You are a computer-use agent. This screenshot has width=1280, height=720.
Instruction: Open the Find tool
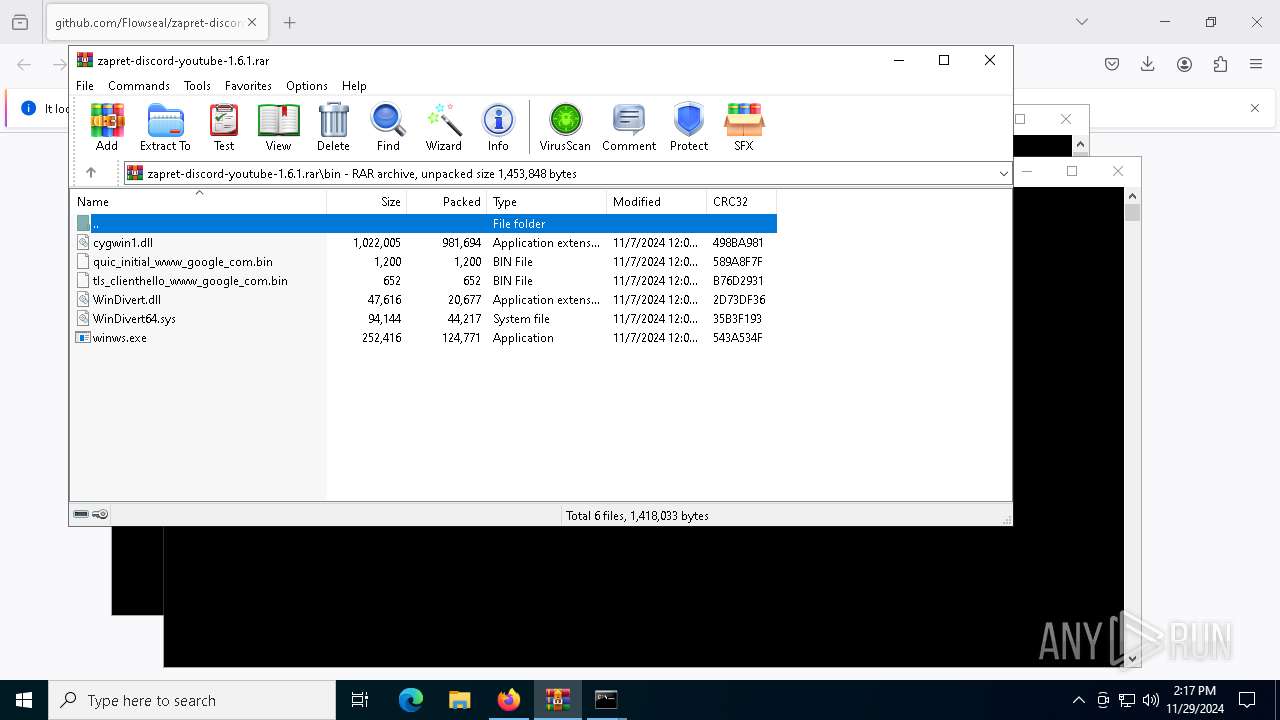[388, 127]
